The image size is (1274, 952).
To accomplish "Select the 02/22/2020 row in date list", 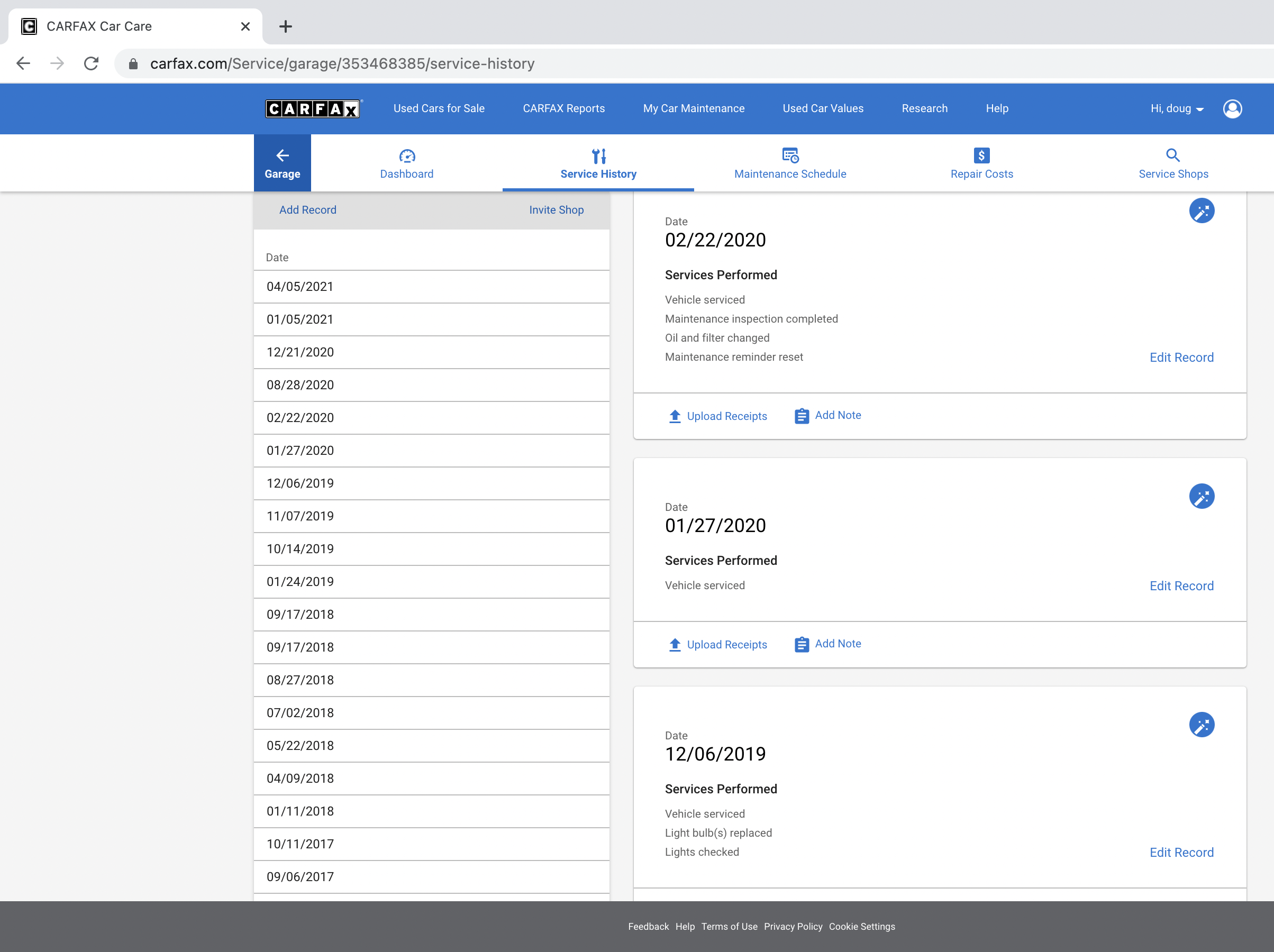I will pyautogui.click(x=431, y=418).
